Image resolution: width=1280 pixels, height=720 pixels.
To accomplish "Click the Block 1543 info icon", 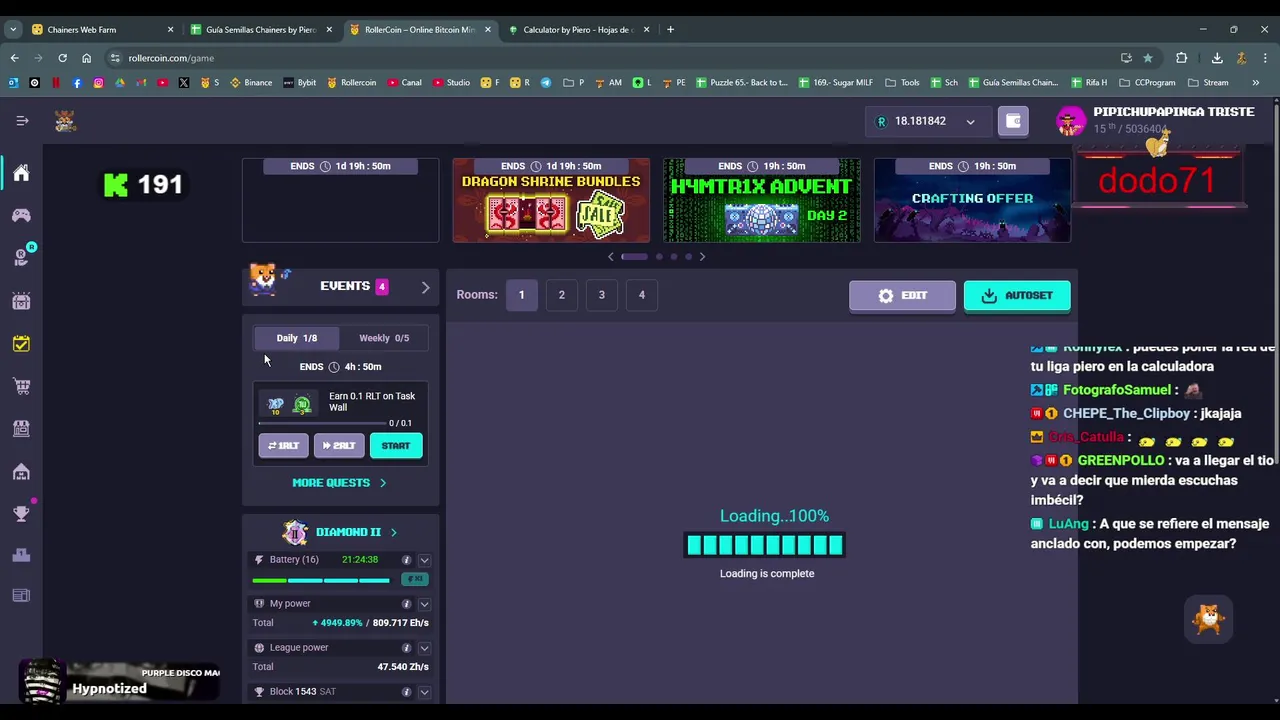I will pyautogui.click(x=406, y=692).
